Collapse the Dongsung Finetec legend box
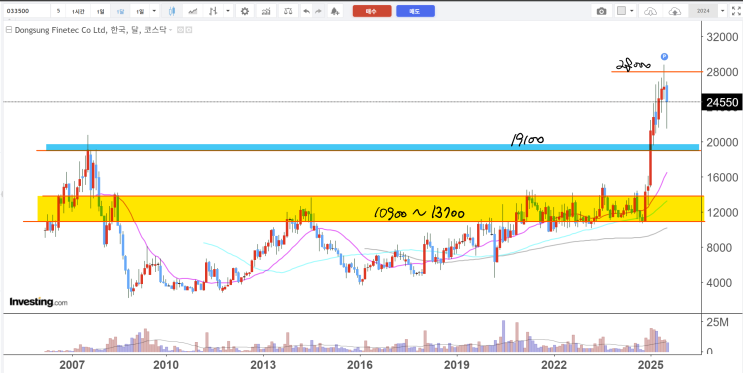Image resolution: width=743 pixels, height=373 pixels. pos(9,30)
